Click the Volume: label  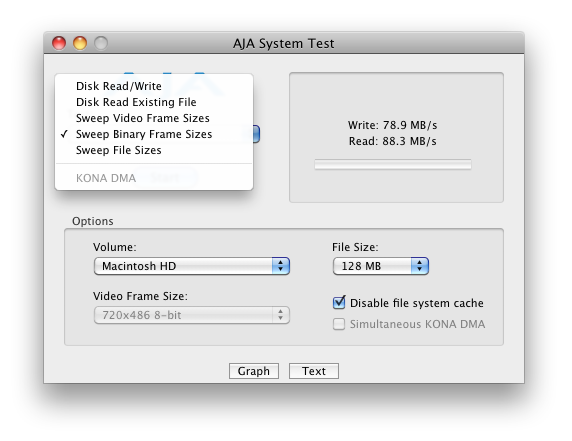pos(115,247)
